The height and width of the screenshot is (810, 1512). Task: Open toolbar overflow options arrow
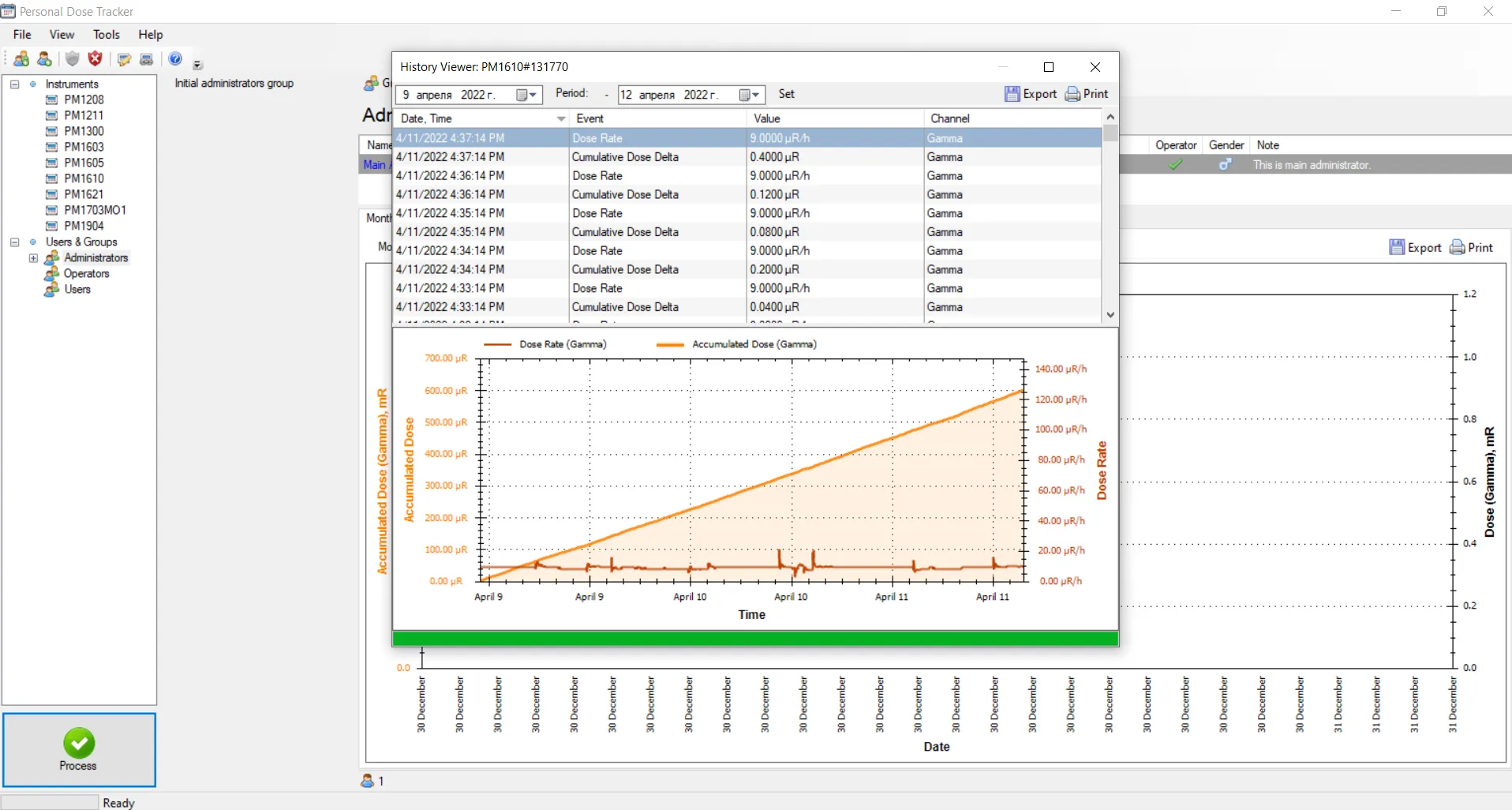click(197, 65)
